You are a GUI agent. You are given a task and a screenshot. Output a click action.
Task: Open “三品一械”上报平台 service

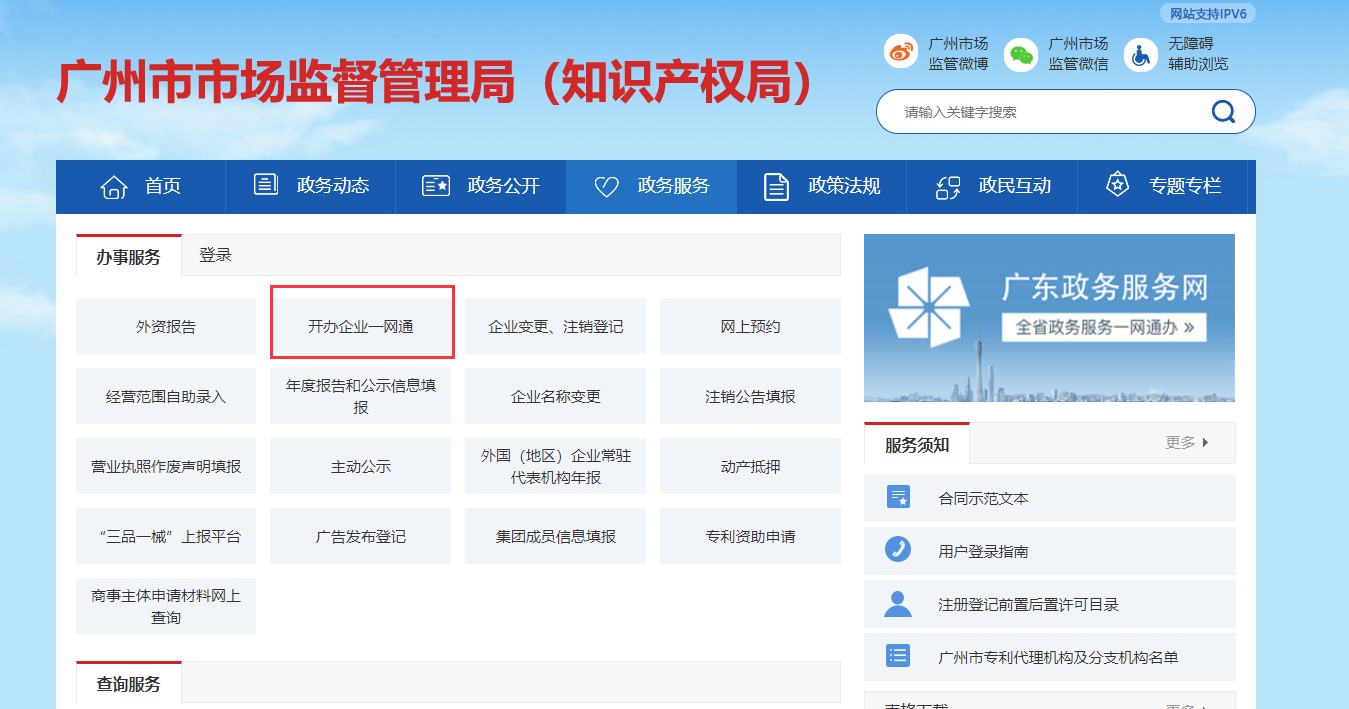(x=166, y=536)
